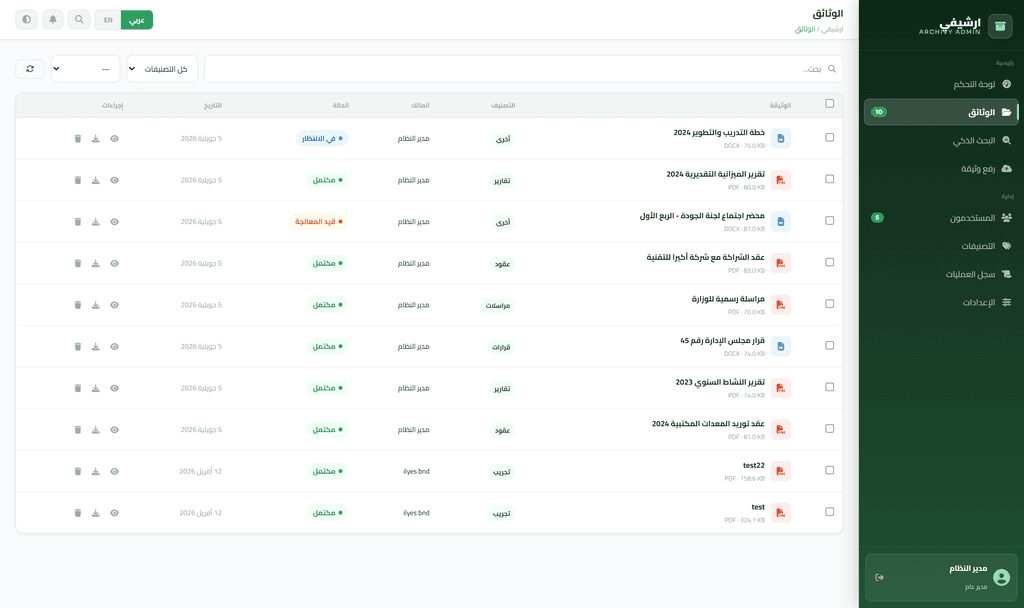Download تقرير الميزانية التقديرية 2024
Screen dimensions: 1024x608
[96, 180]
